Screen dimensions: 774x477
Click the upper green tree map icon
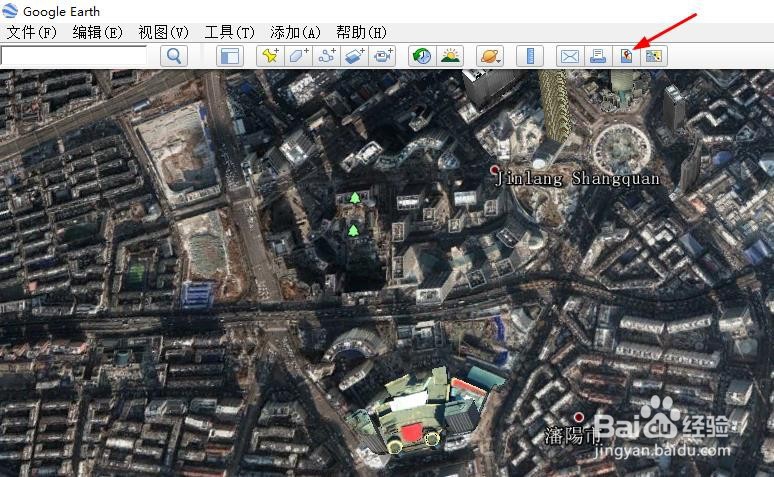[354, 198]
